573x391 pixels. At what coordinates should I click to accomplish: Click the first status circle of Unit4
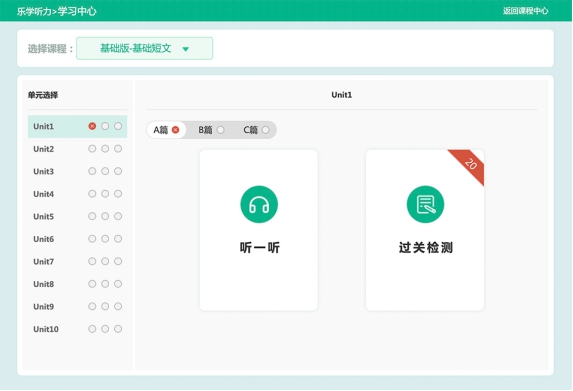point(92,194)
